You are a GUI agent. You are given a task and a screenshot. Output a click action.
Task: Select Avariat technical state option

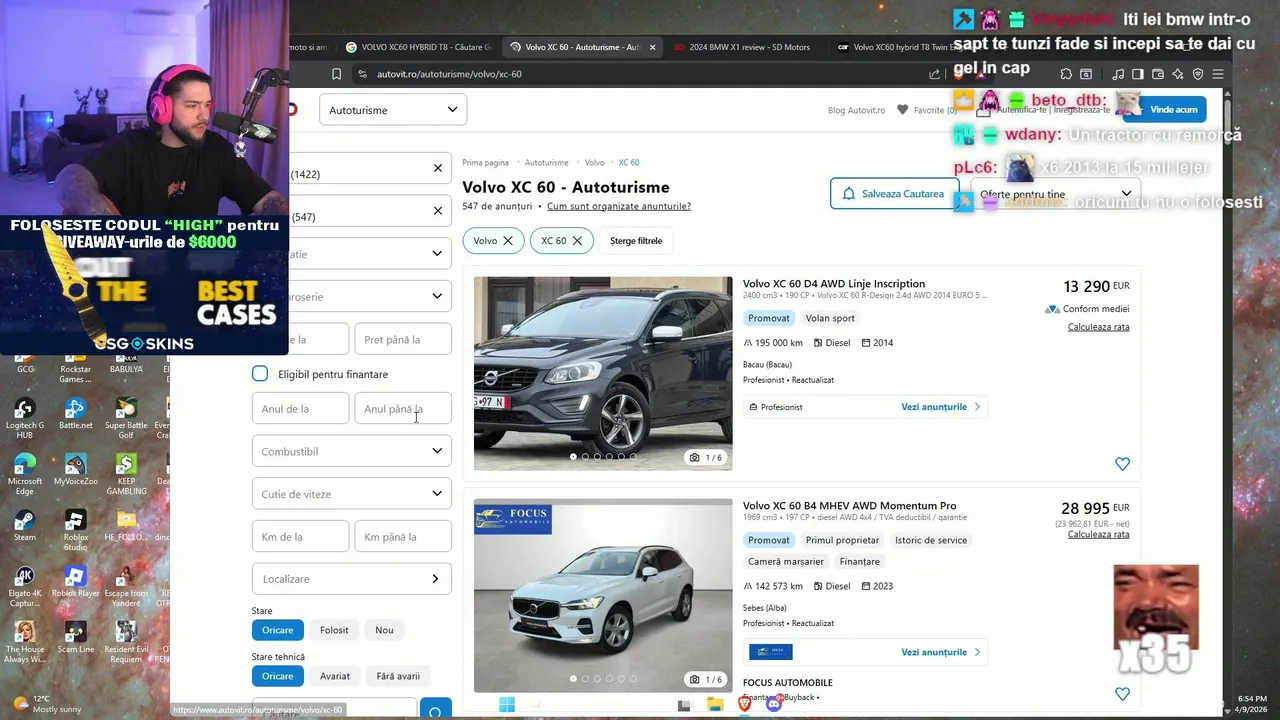[x=335, y=676]
